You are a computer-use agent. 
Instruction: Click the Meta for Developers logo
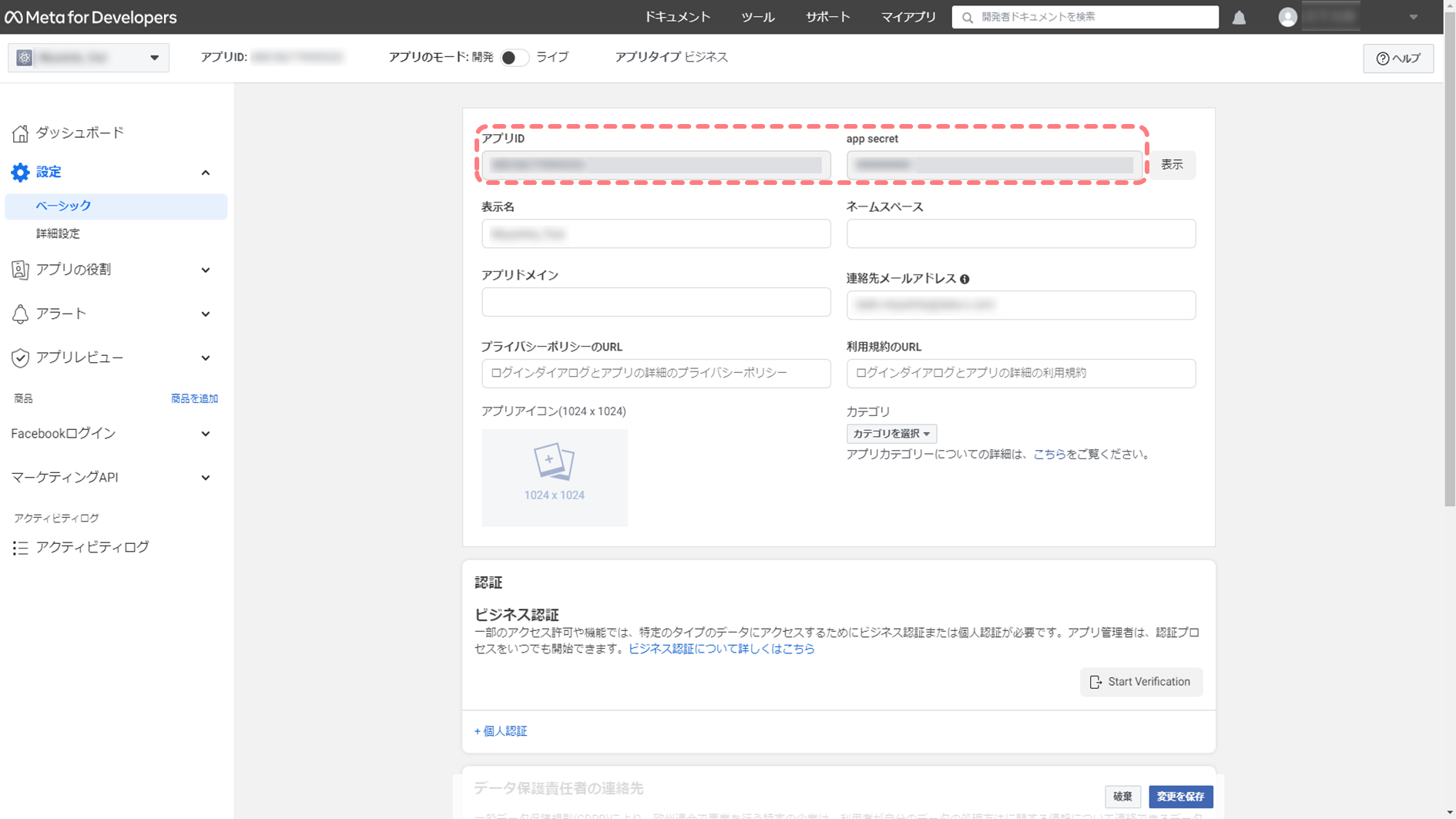click(x=91, y=17)
